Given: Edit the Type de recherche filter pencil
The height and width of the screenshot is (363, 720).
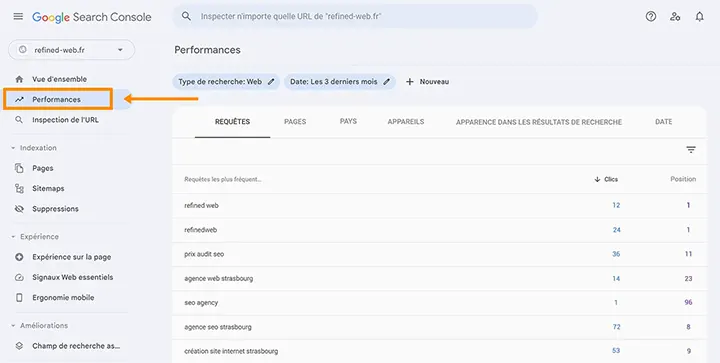Looking at the screenshot, I should click(x=271, y=82).
